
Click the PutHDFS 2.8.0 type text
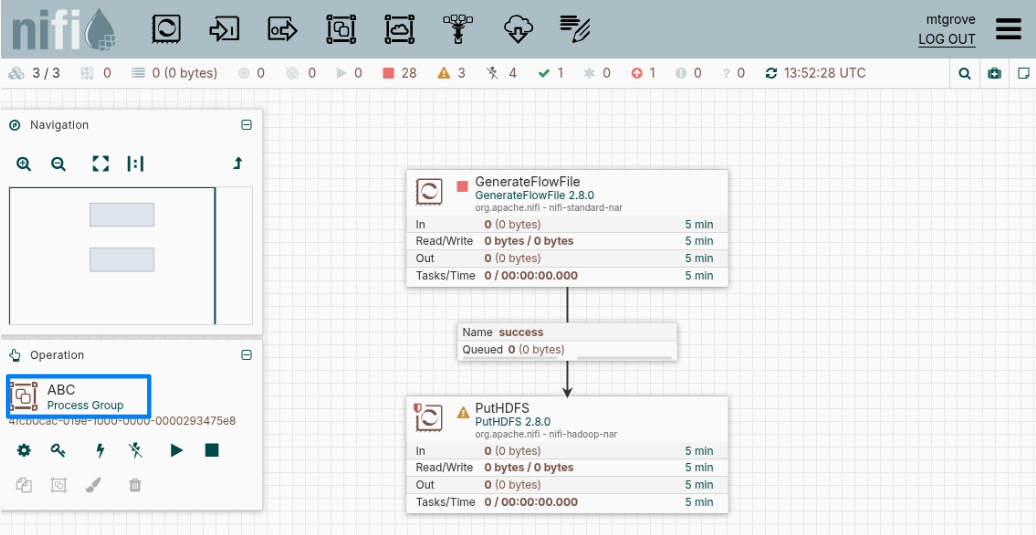pyautogui.click(x=513, y=421)
